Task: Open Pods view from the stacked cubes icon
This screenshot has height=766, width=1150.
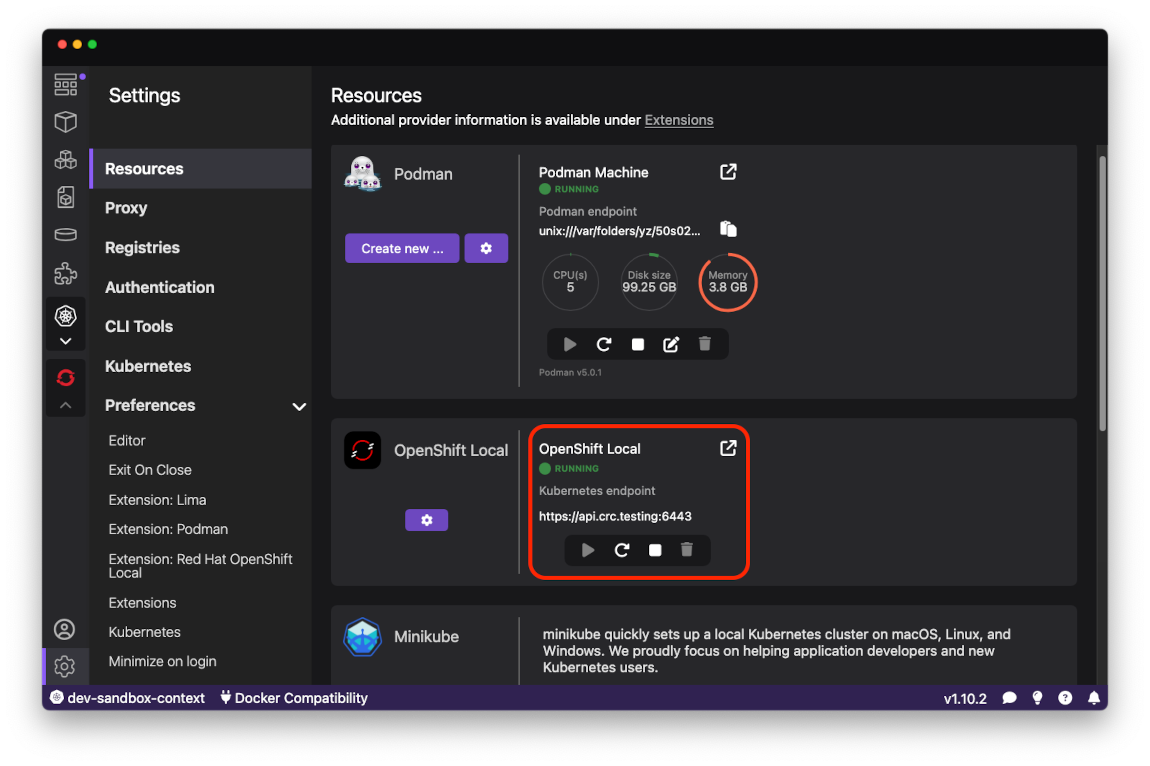Action: pos(65,160)
